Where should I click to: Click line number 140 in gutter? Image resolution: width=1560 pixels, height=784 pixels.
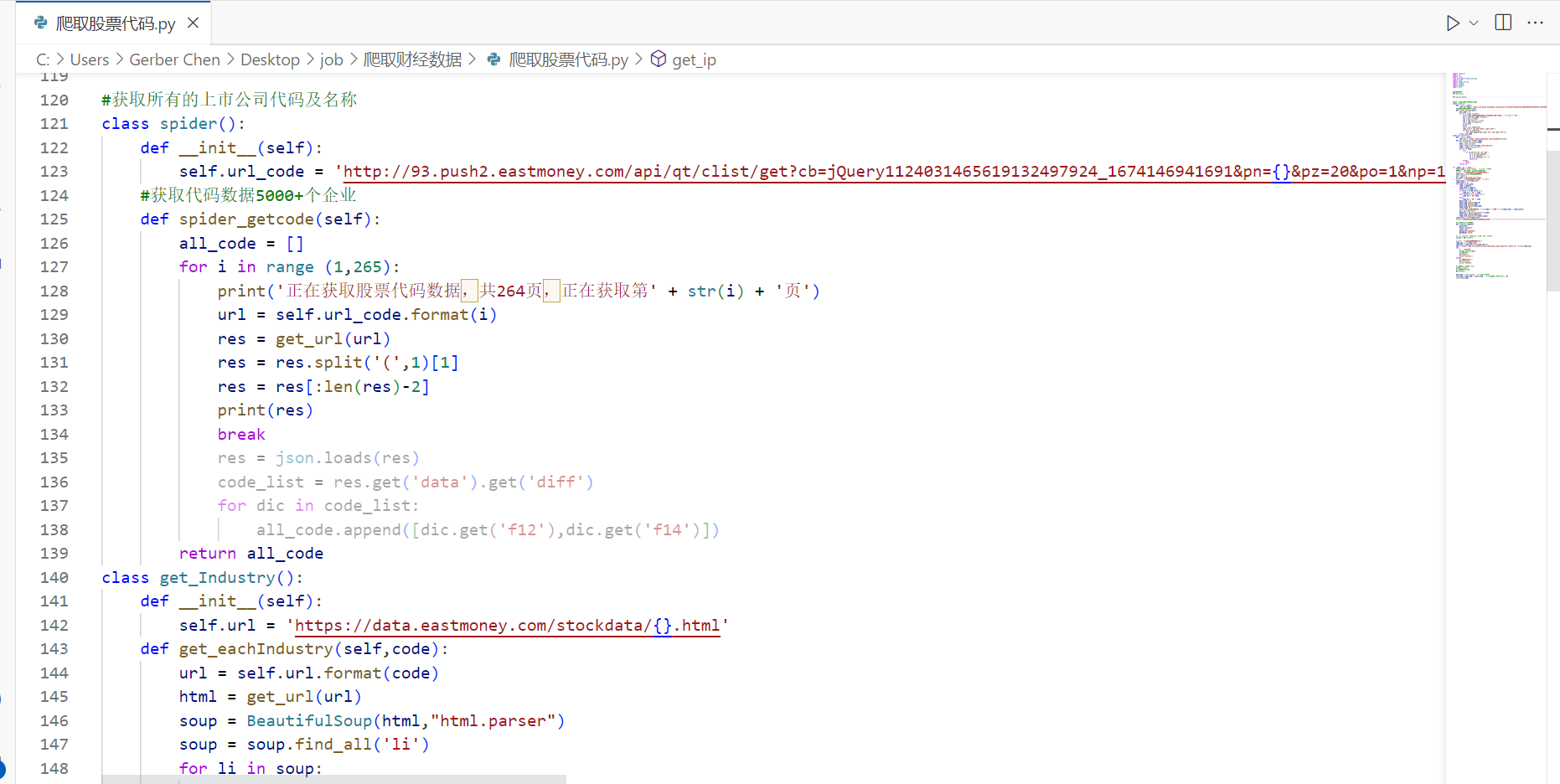[x=54, y=577]
